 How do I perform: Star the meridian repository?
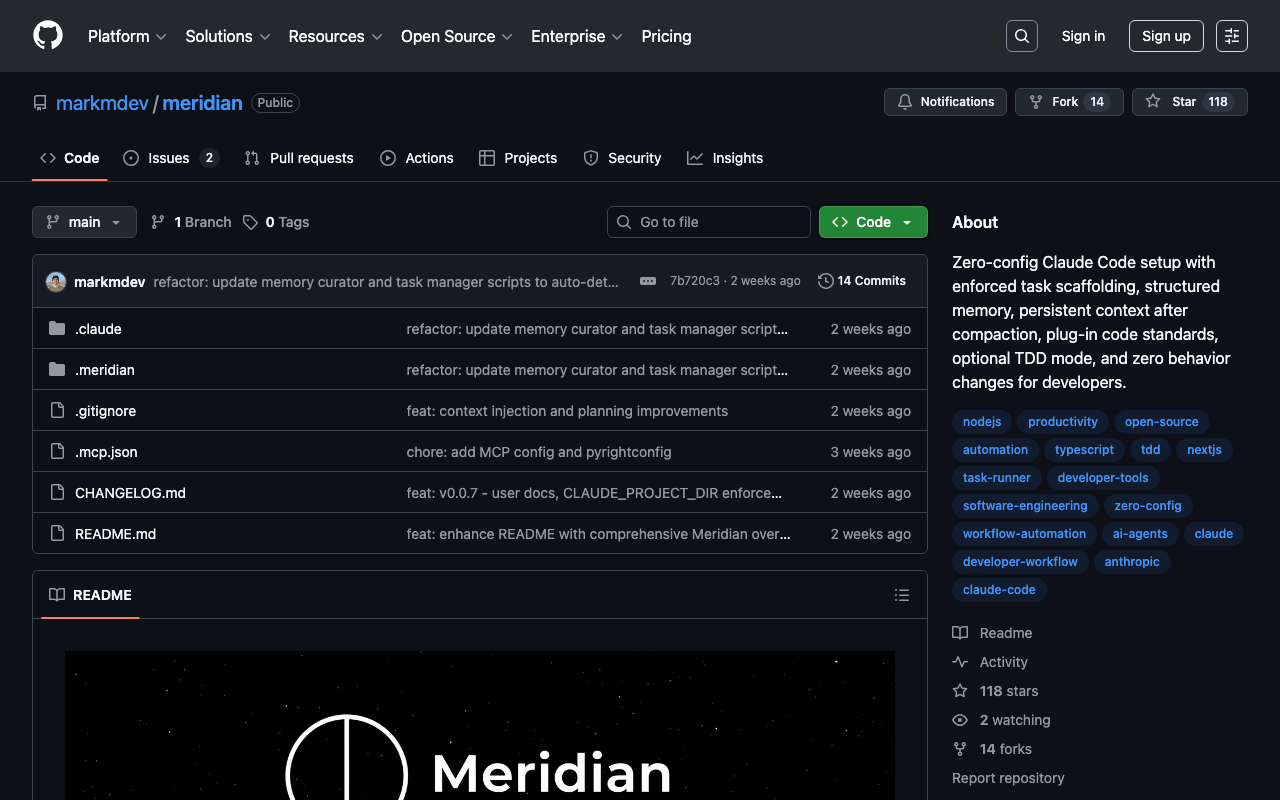[1189, 102]
